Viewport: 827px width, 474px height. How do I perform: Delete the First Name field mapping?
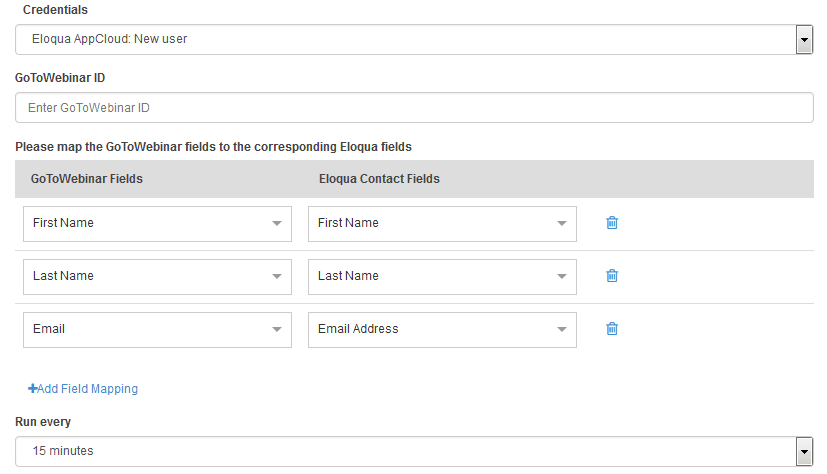[x=612, y=223]
